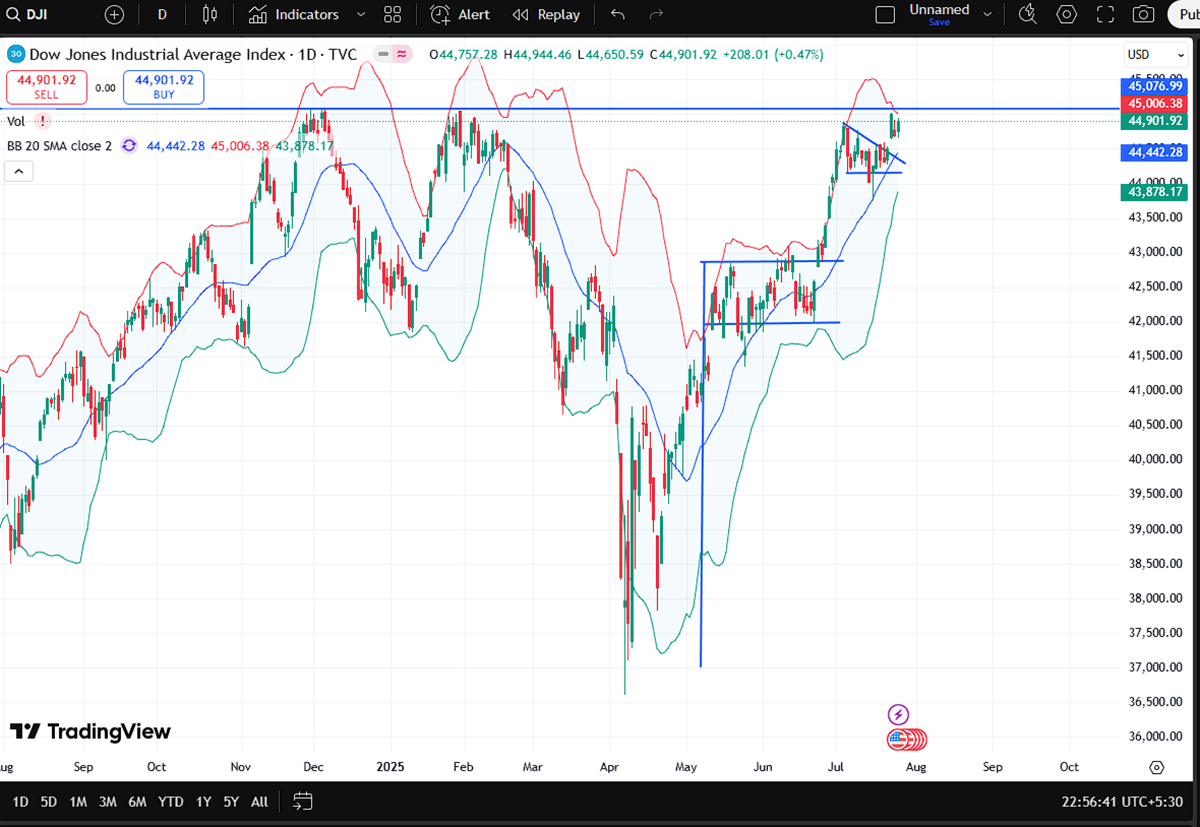Create an Alert from the top toolbar
This screenshot has width=1200, height=827.
pyautogui.click(x=460, y=15)
